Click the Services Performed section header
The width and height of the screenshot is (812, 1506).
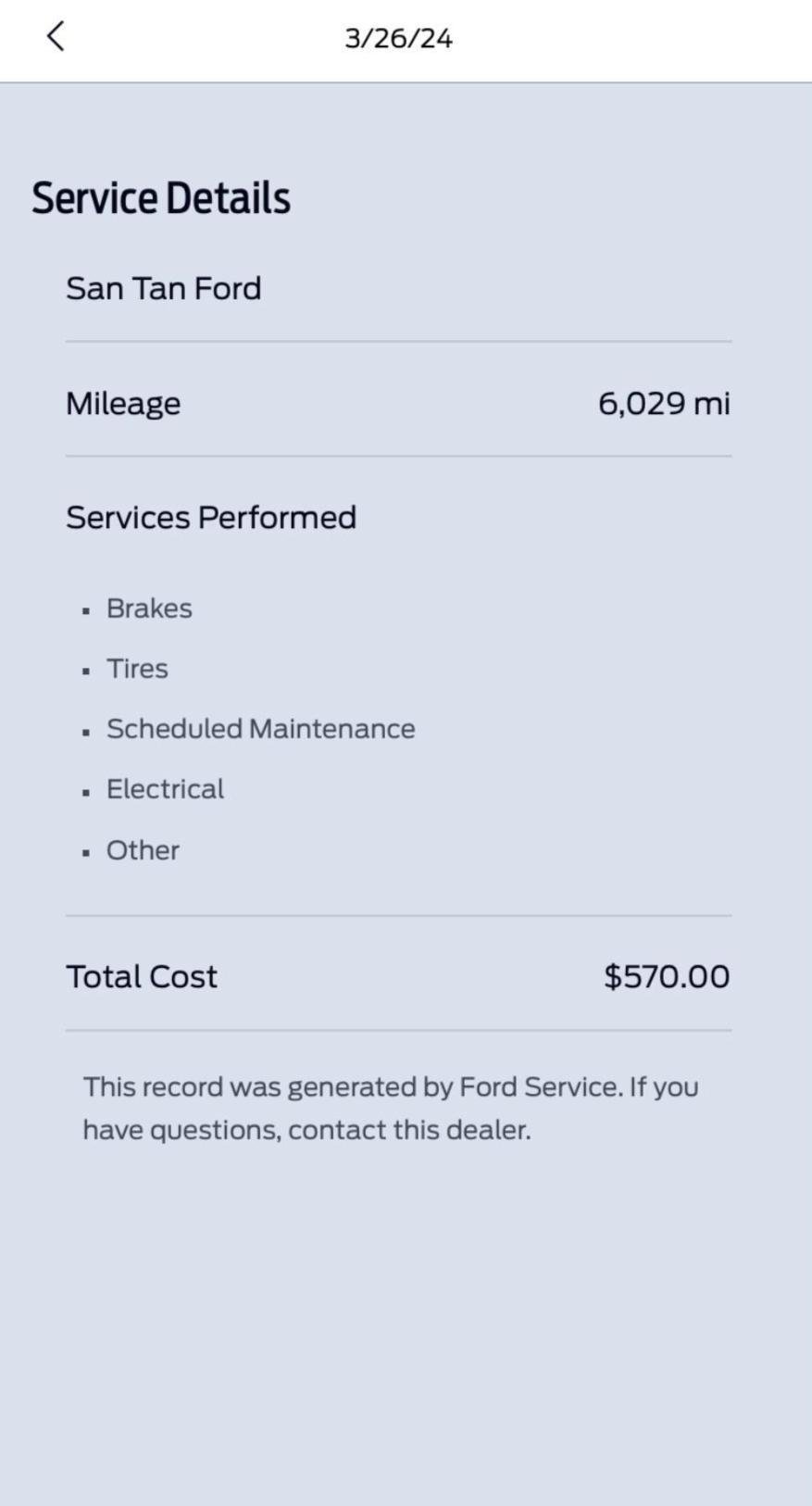pyautogui.click(x=211, y=518)
